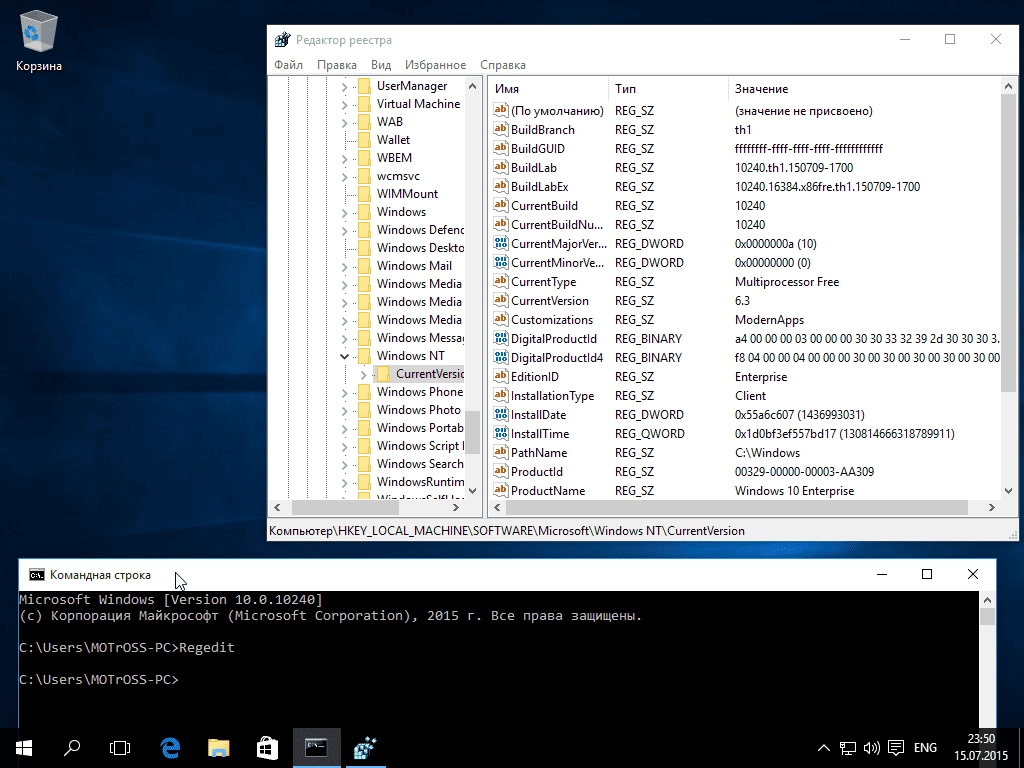Image resolution: width=1024 pixels, height=768 pixels.
Task: Select the WIMMount tree item
Action: point(407,194)
